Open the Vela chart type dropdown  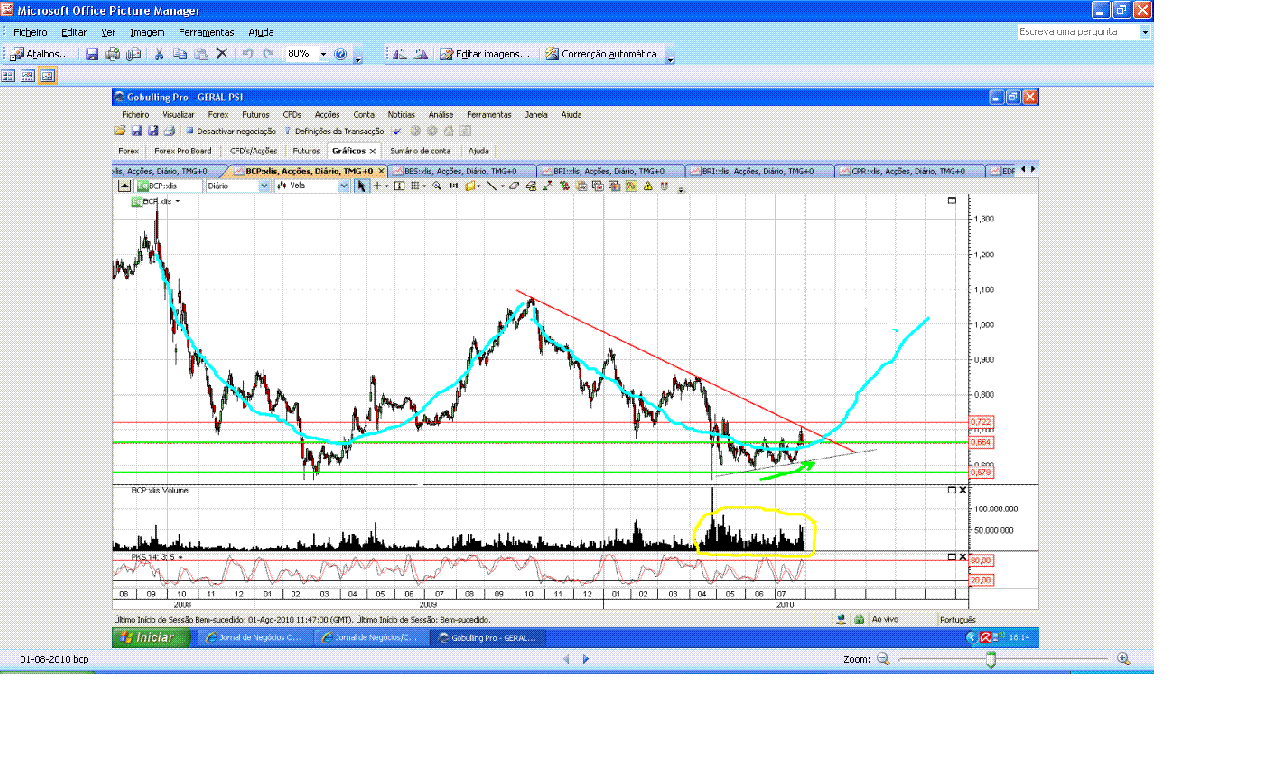[344, 186]
